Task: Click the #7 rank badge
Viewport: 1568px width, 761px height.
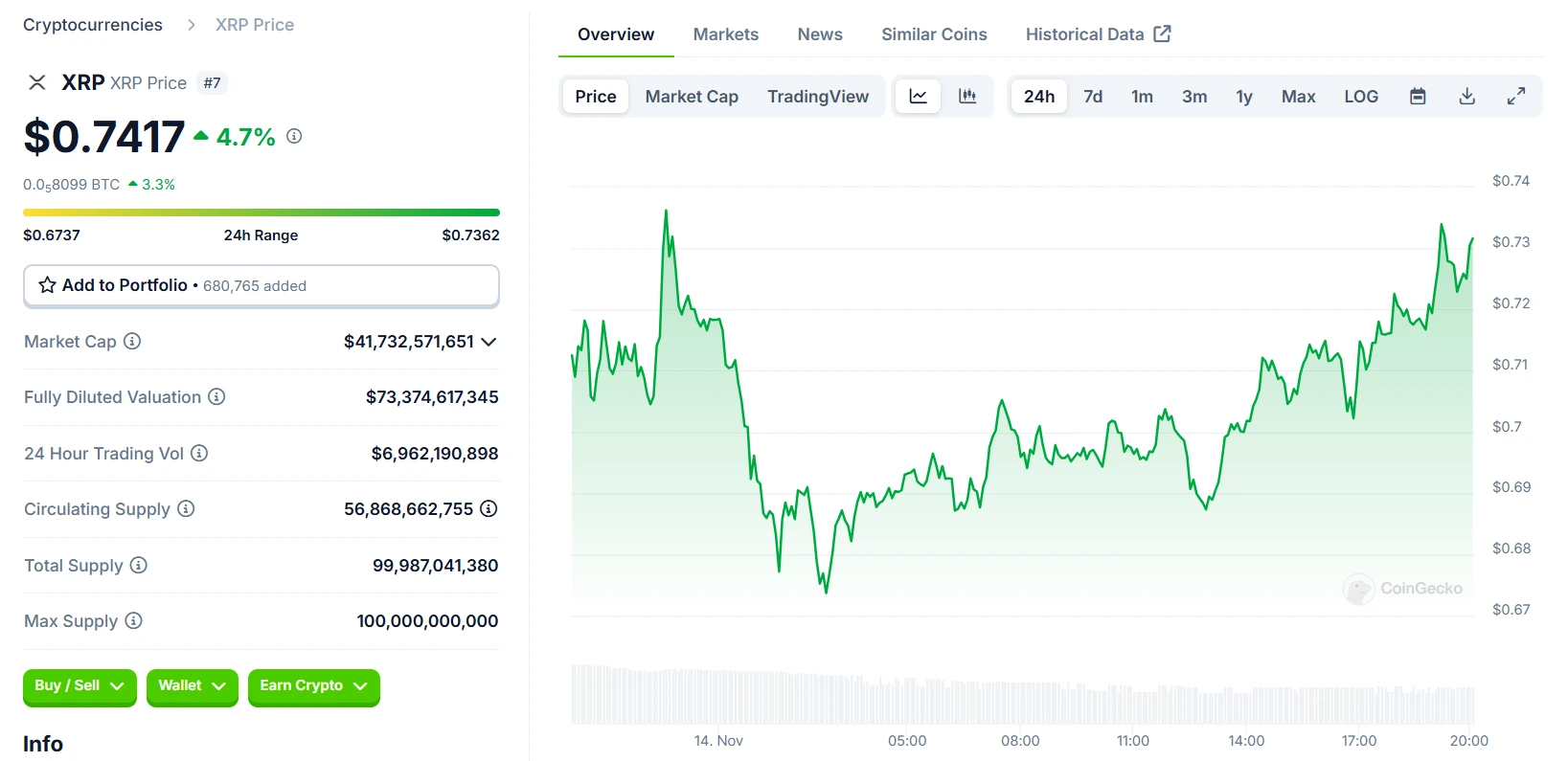Action: coord(212,83)
